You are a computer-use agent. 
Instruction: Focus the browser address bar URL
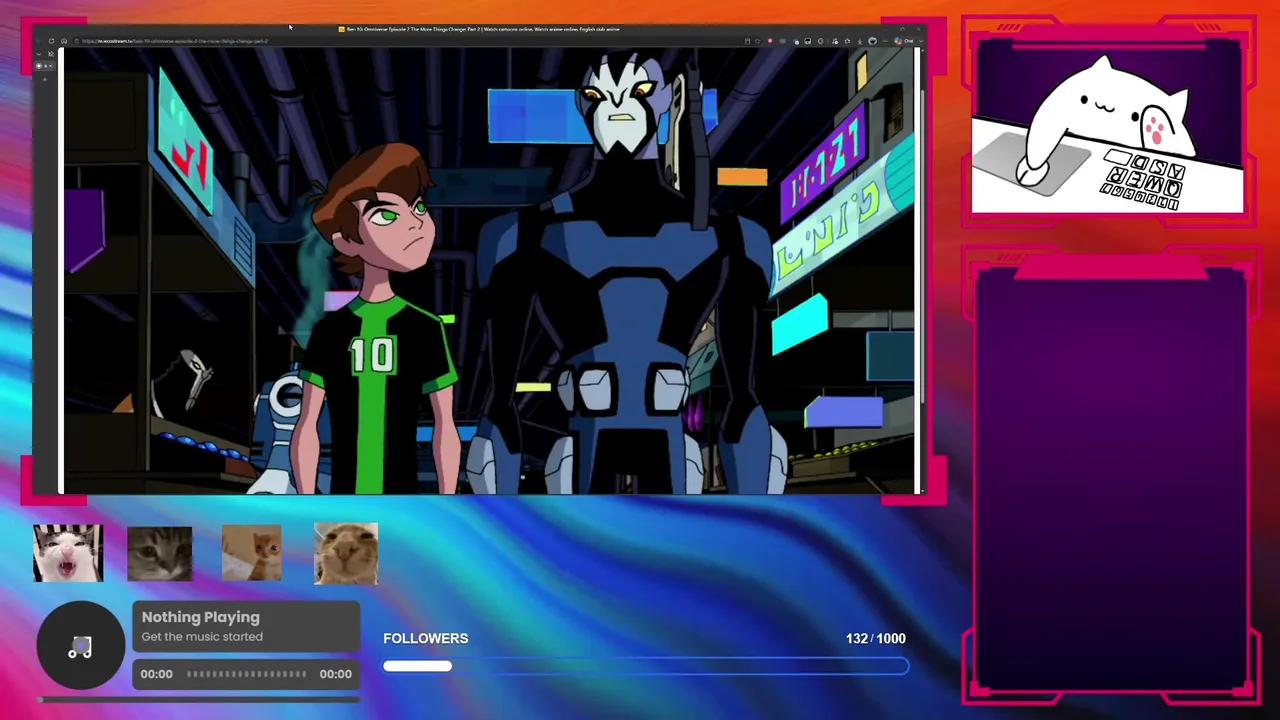[175, 41]
